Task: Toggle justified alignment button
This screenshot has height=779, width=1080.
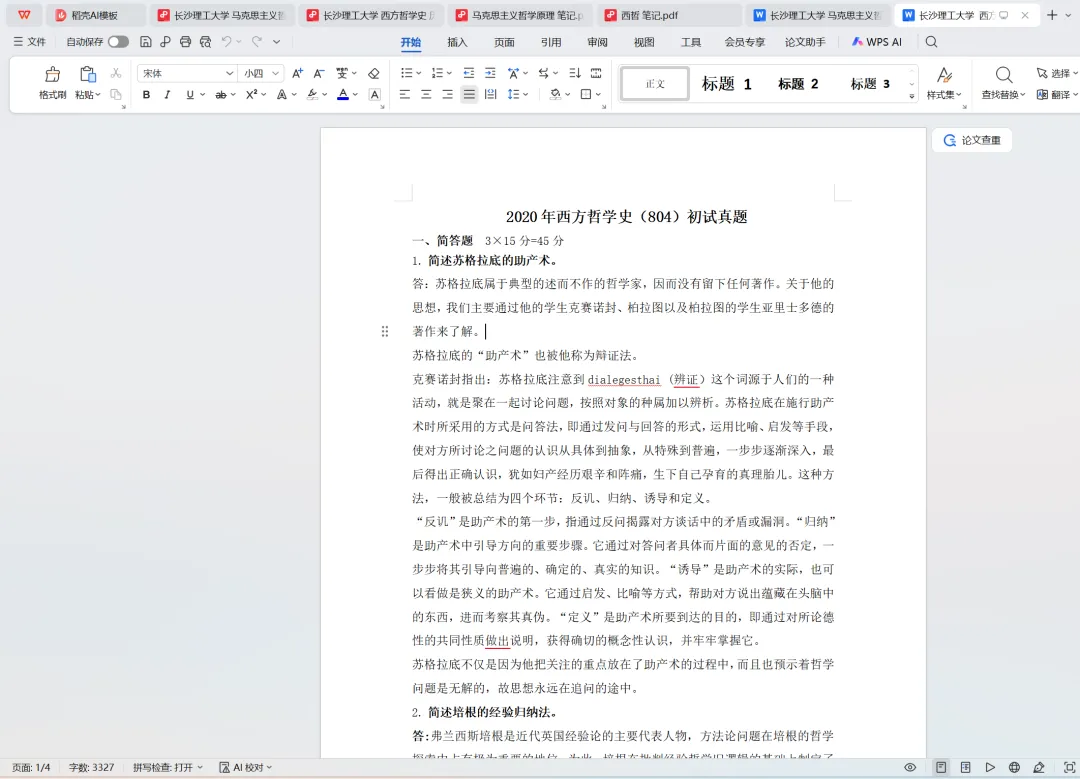Action: tap(469, 94)
